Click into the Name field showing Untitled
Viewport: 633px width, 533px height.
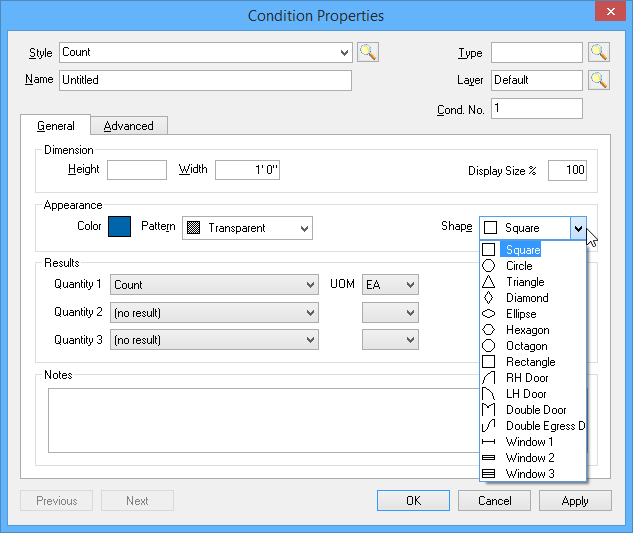(205, 80)
